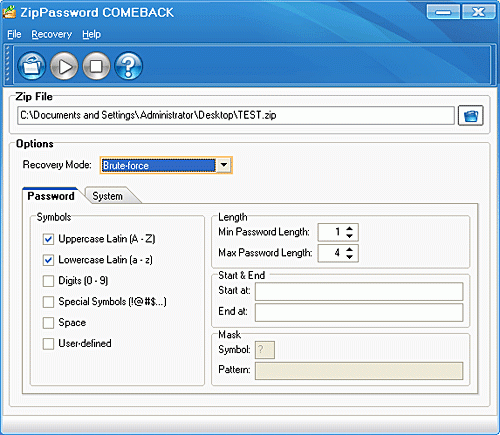Start password recovery with Play icon
The width and height of the screenshot is (500, 435).
tap(64, 66)
